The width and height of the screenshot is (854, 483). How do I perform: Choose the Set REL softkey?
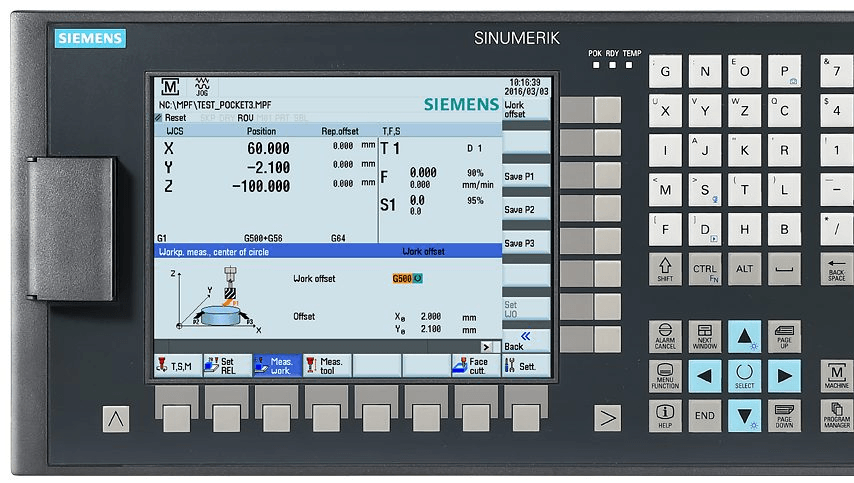pos(228,365)
